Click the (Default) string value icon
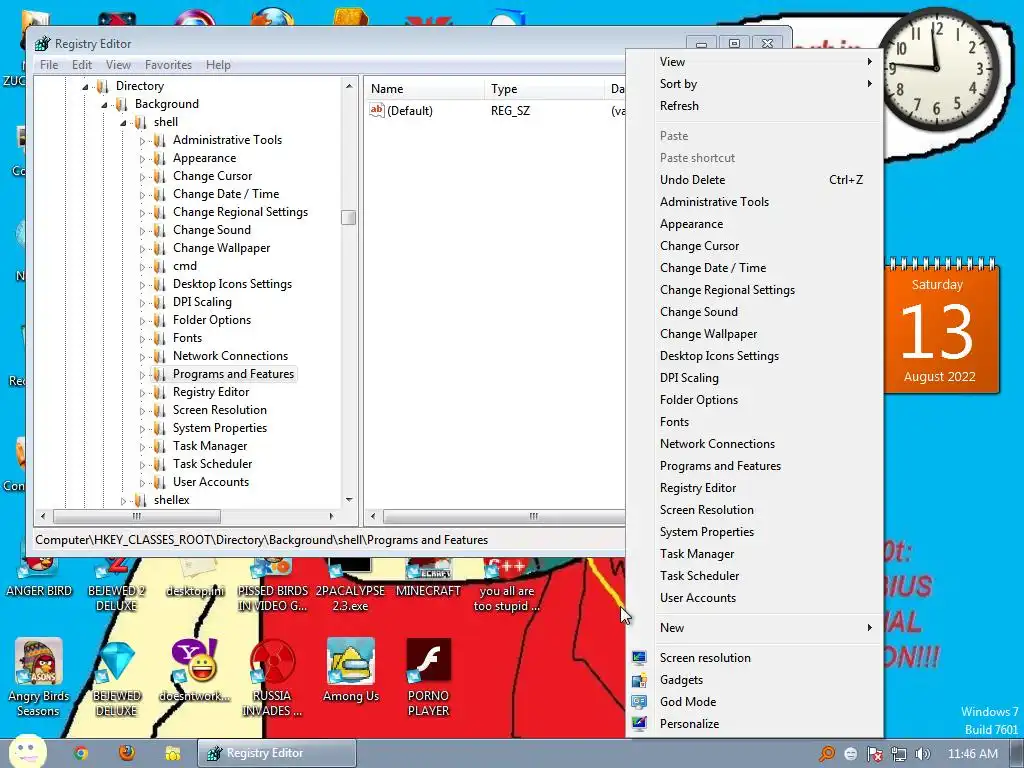Screen dimensions: 1024x768 377,110
